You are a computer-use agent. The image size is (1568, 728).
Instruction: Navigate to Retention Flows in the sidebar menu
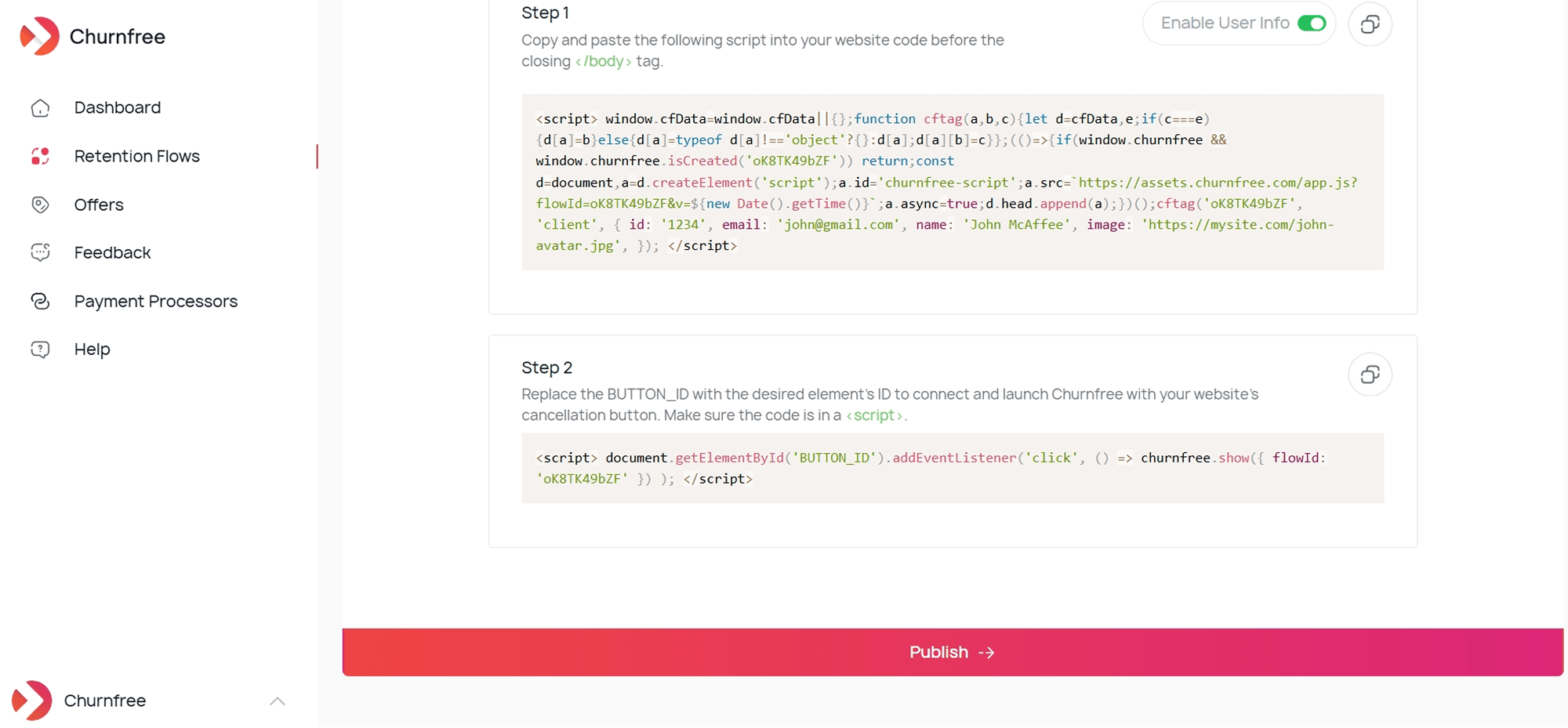(x=136, y=156)
